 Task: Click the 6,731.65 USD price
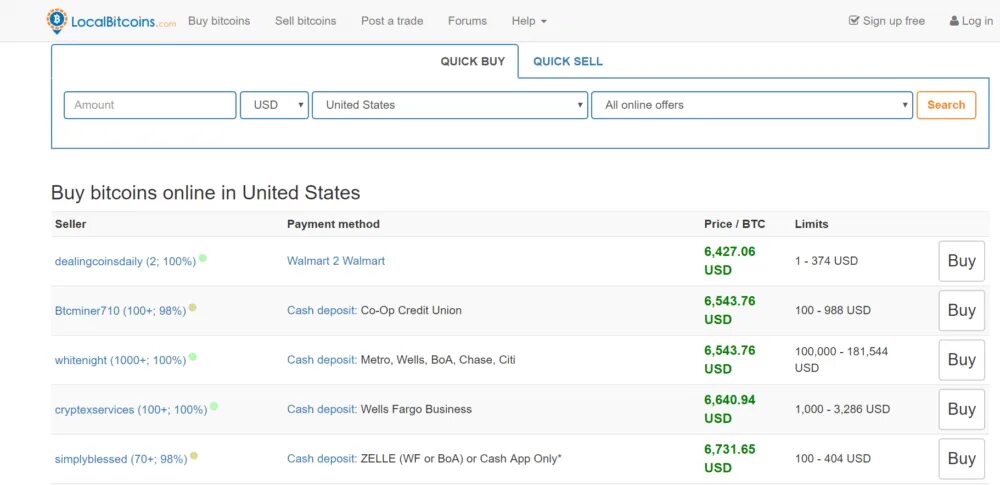pos(730,459)
